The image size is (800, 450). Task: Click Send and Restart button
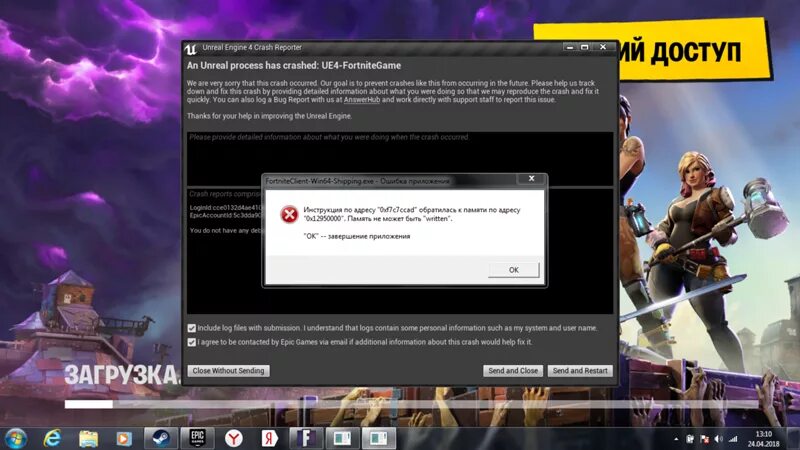point(580,371)
